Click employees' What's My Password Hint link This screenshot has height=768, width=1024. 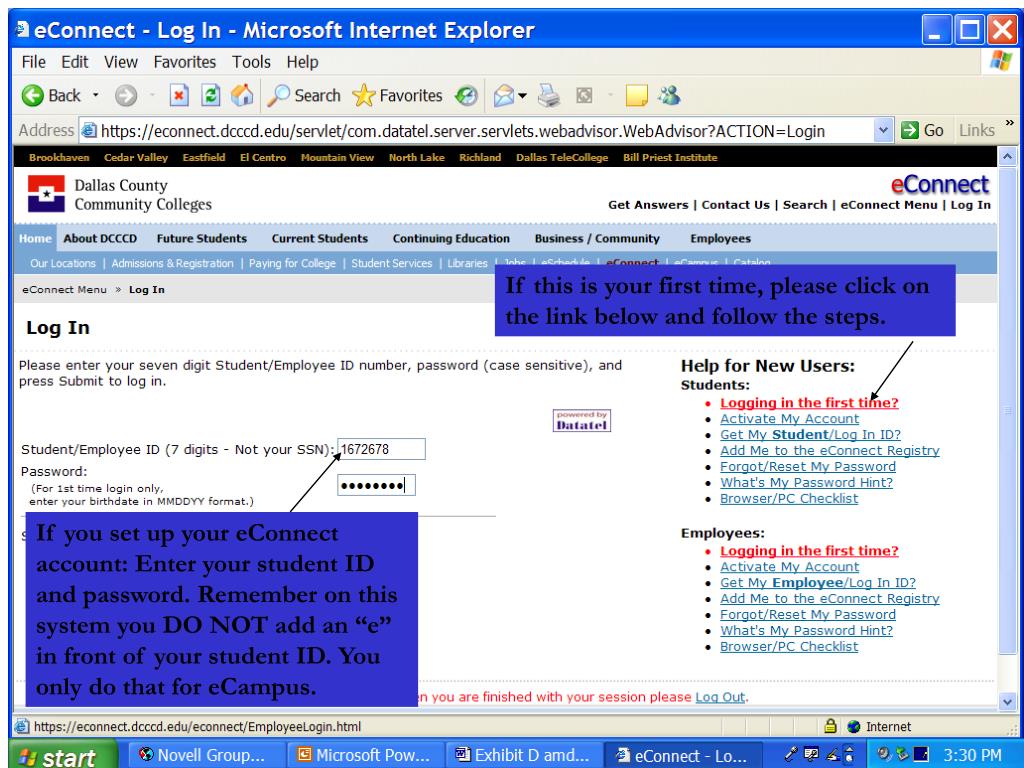(x=807, y=630)
